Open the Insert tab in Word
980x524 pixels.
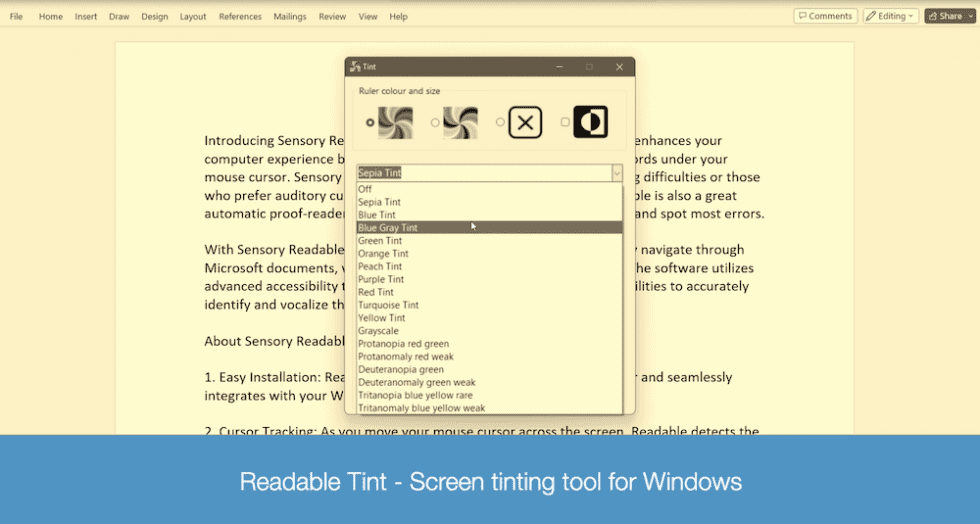point(86,16)
